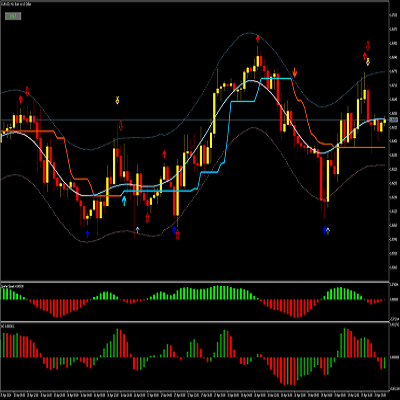The height and width of the screenshot is (400, 400).
Task: Click the yellow marker above the hollow red down arrow
Action: (x=117, y=100)
